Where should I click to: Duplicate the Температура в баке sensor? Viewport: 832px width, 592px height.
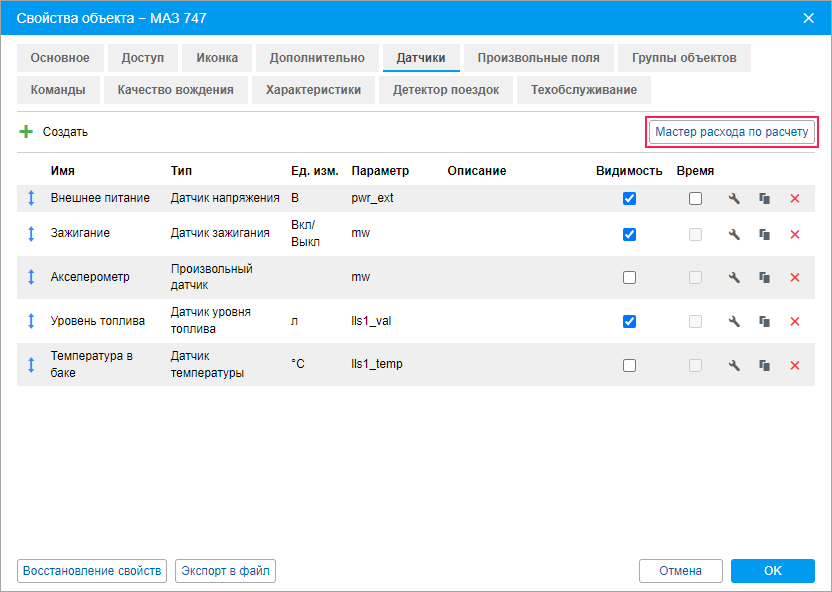764,365
